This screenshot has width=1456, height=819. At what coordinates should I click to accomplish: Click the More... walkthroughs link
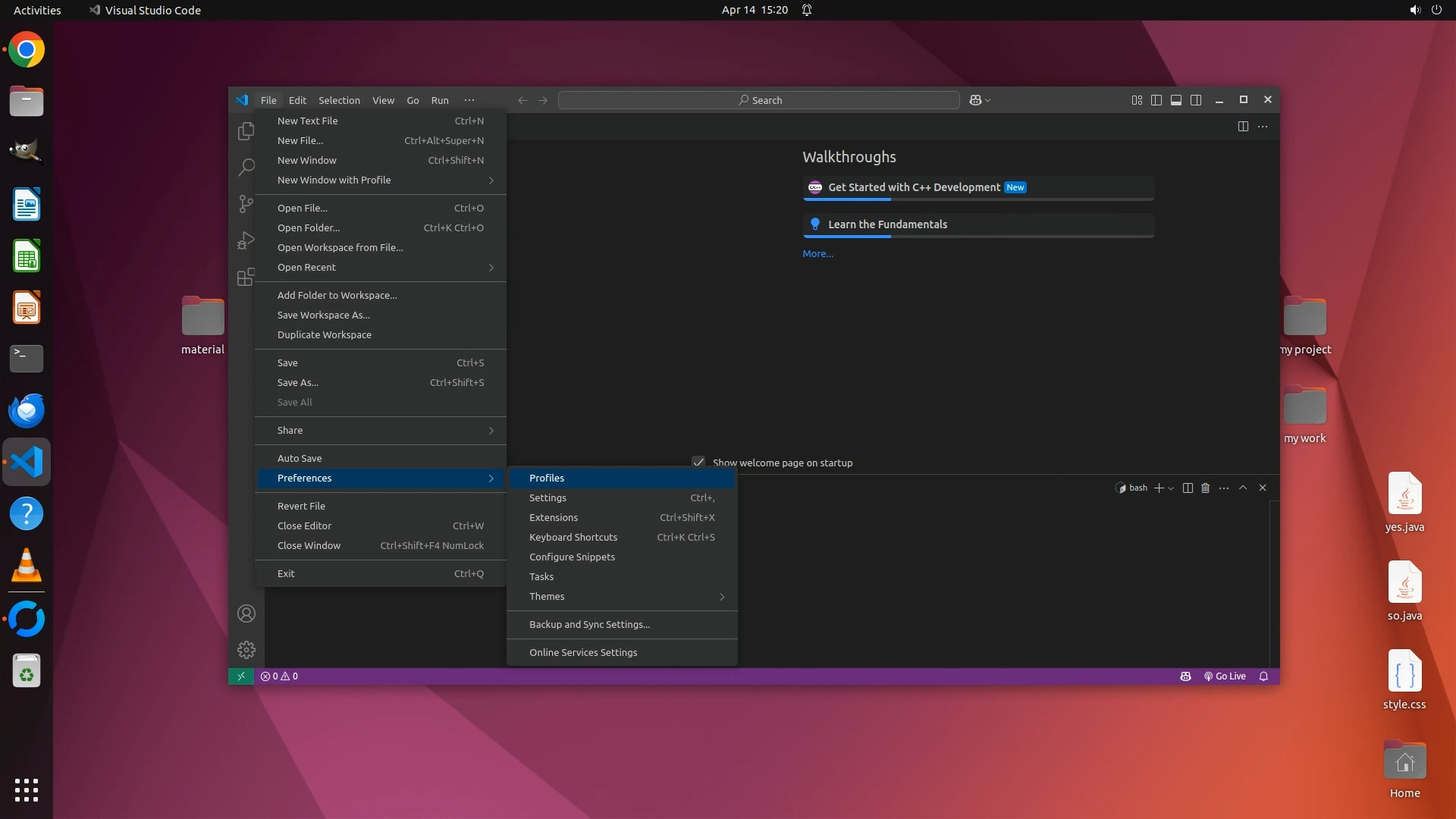[x=817, y=254]
